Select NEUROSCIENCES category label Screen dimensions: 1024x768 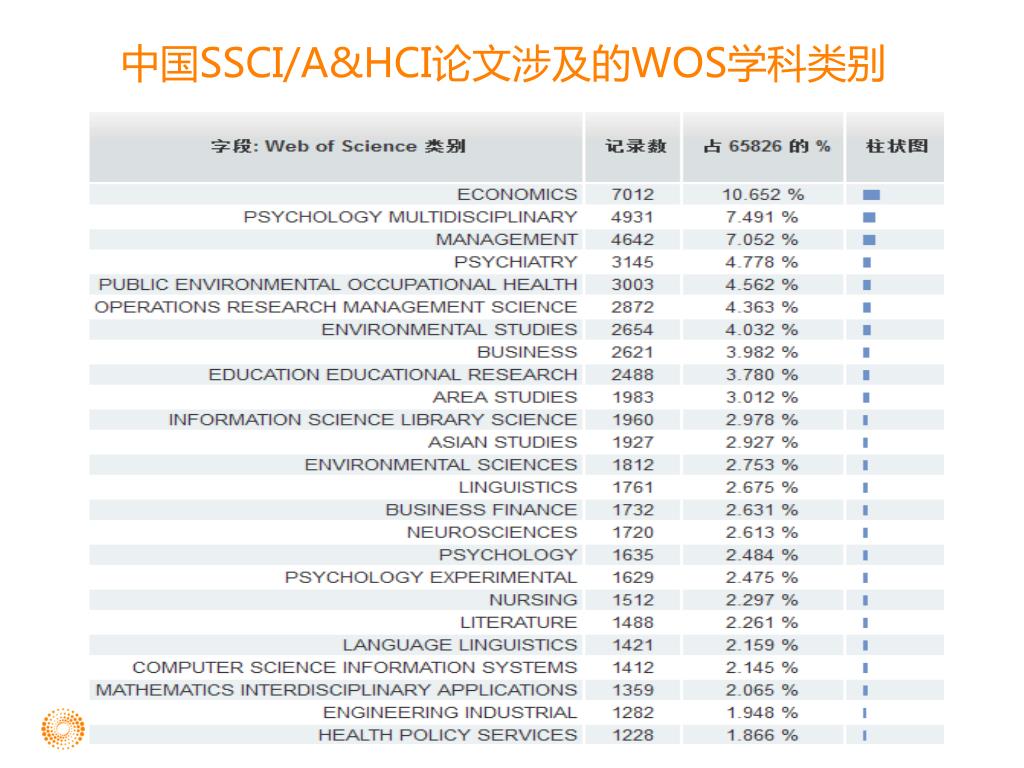click(x=492, y=532)
